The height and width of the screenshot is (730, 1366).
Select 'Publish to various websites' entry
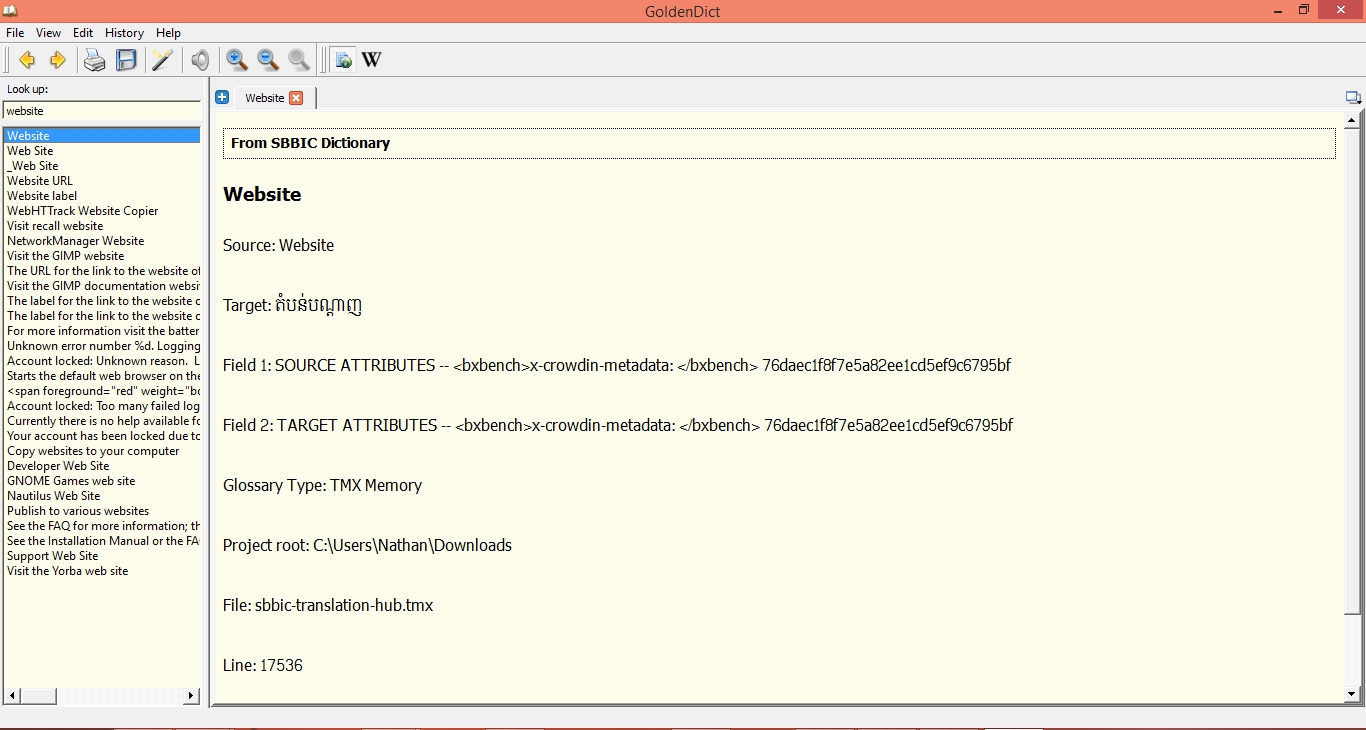point(102,511)
